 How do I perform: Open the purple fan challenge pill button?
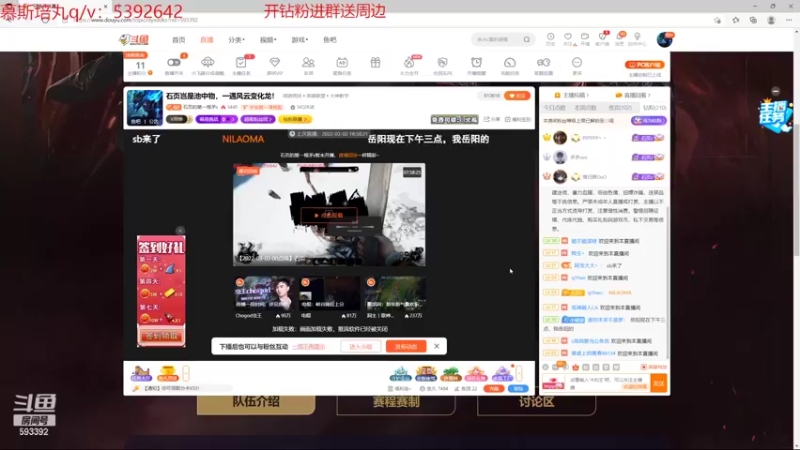coord(216,119)
